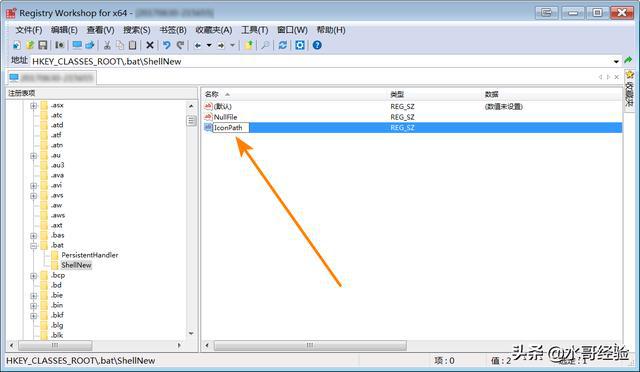
Task: Click the paste clipboard icon
Action: pyautogui.click(x=133, y=45)
